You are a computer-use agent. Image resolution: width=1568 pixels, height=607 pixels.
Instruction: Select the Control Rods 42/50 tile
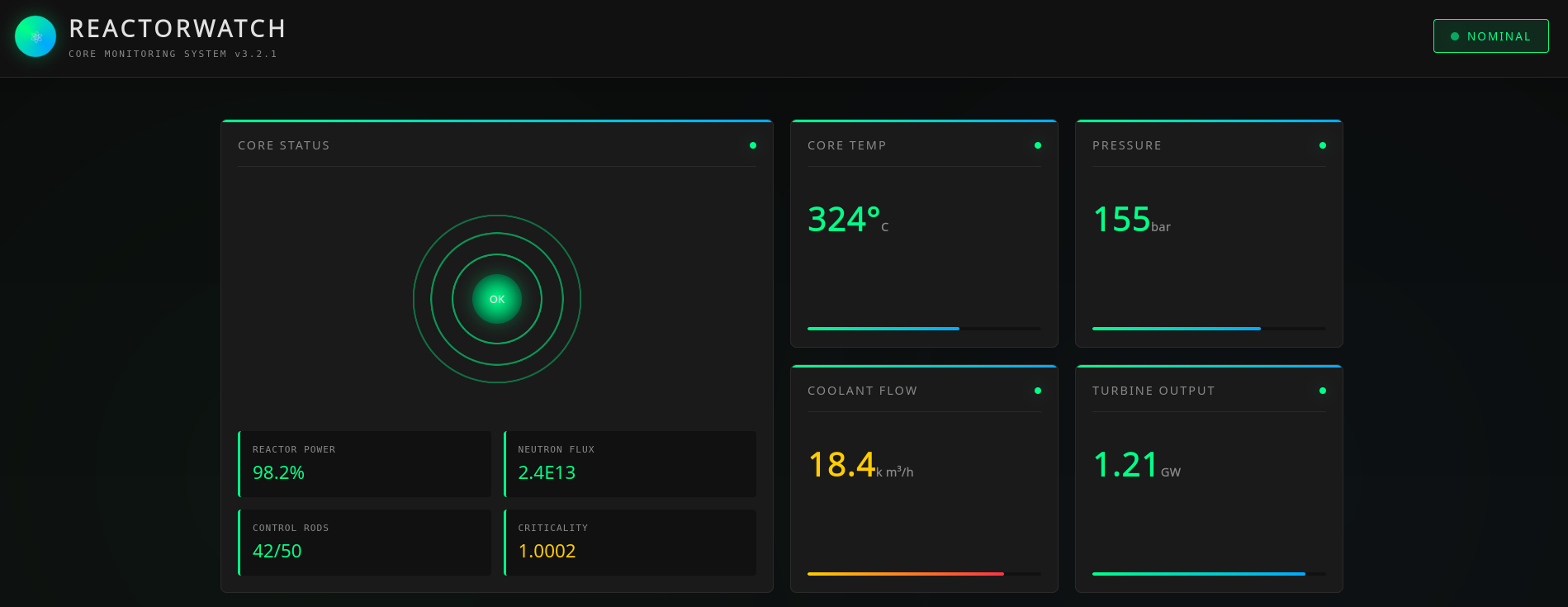364,543
